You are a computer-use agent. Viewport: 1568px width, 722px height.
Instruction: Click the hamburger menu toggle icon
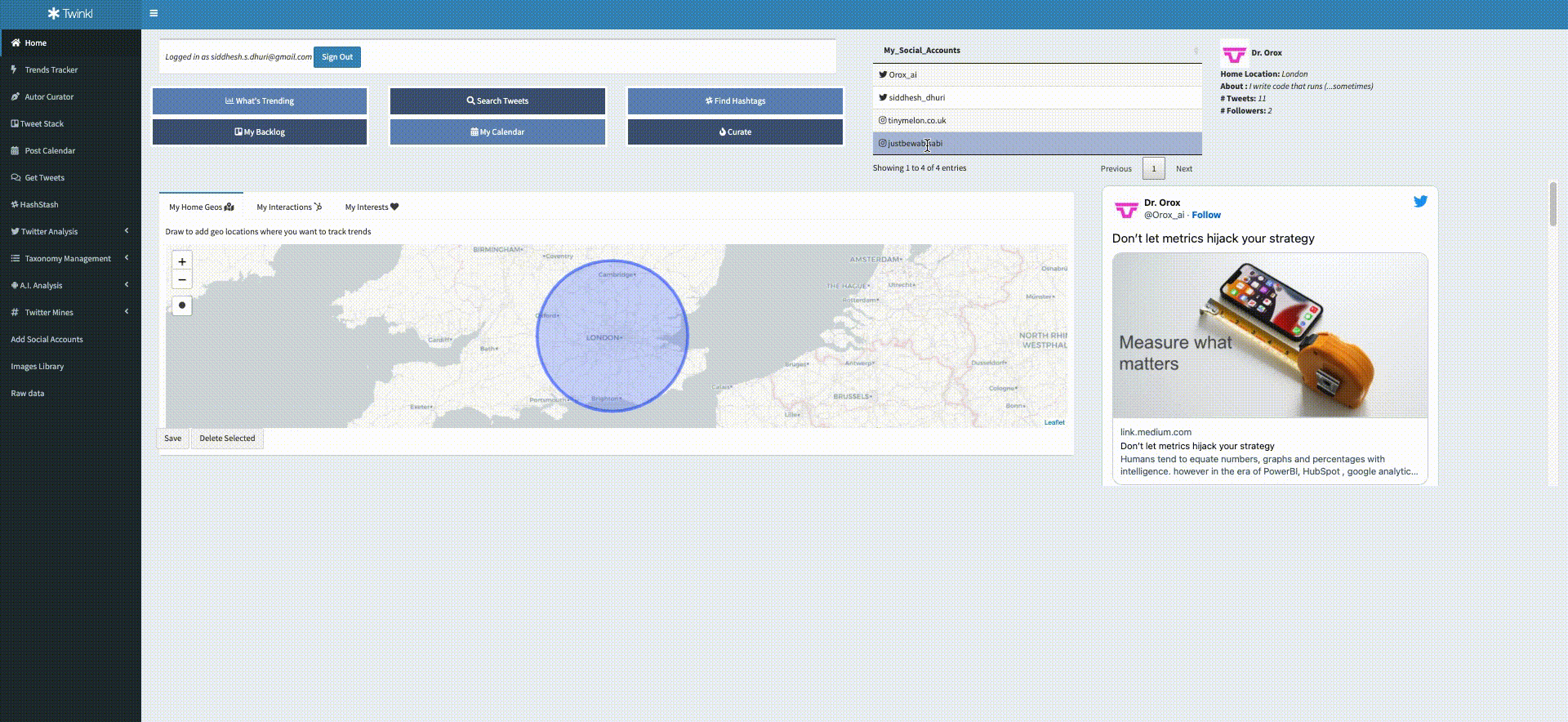point(154,13)
